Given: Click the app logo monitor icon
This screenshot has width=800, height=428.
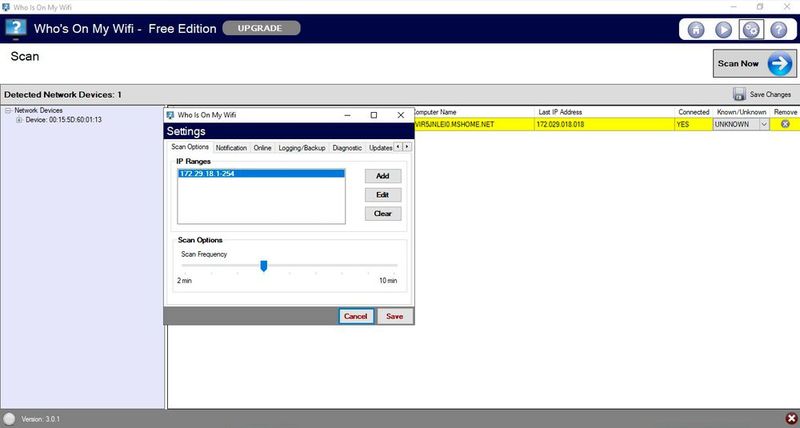Looking at the screenshot, I should click(x=15, y=29).
